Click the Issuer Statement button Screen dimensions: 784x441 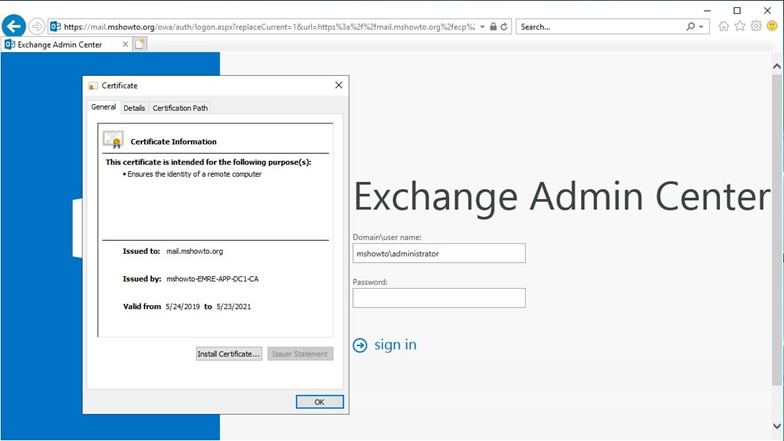tap(300, 354)
